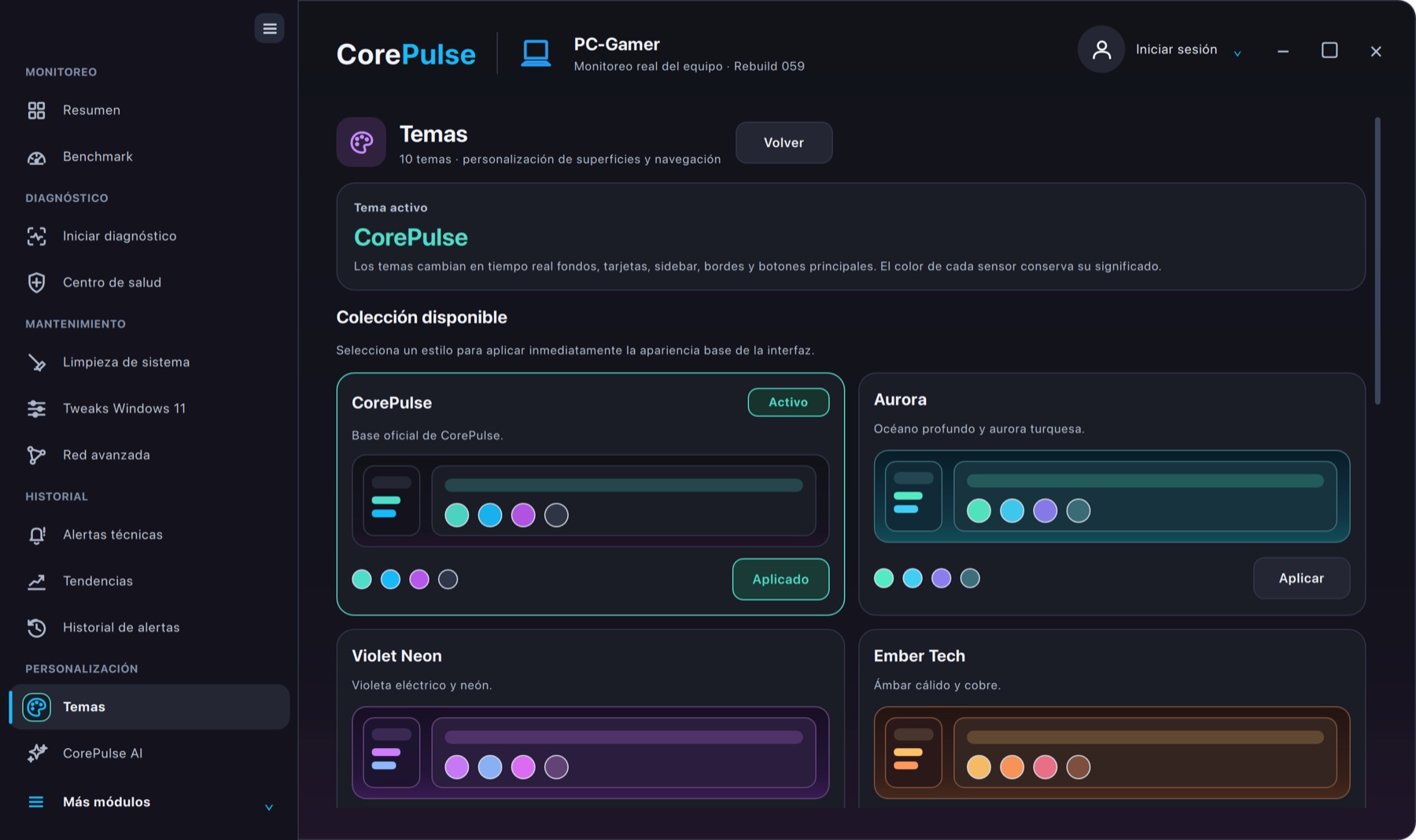Click 'Violet Neon' card title
1416x840 pixels.
click(x=396, y=656)
